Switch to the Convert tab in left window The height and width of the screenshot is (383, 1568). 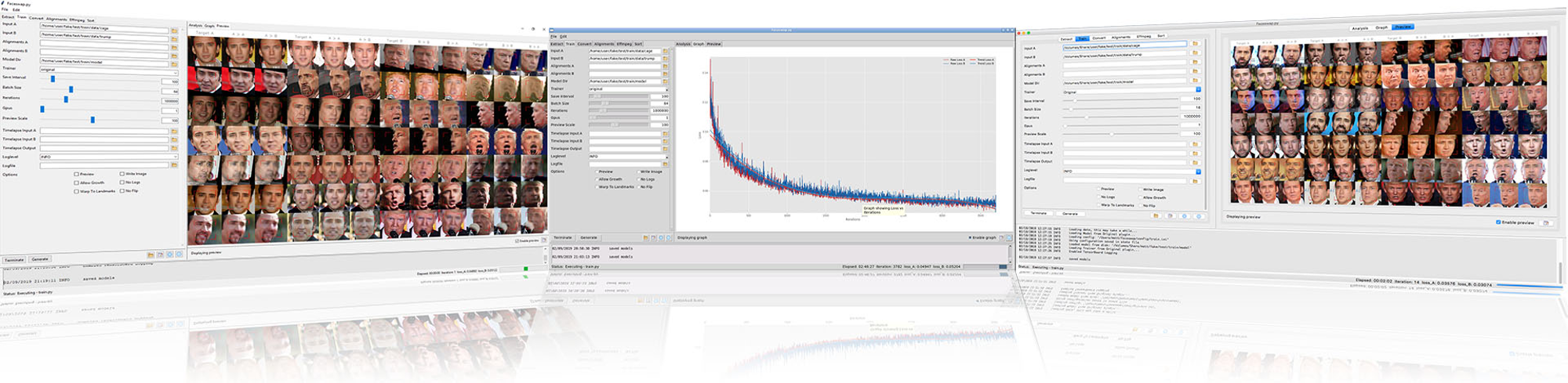coord(36,18)
